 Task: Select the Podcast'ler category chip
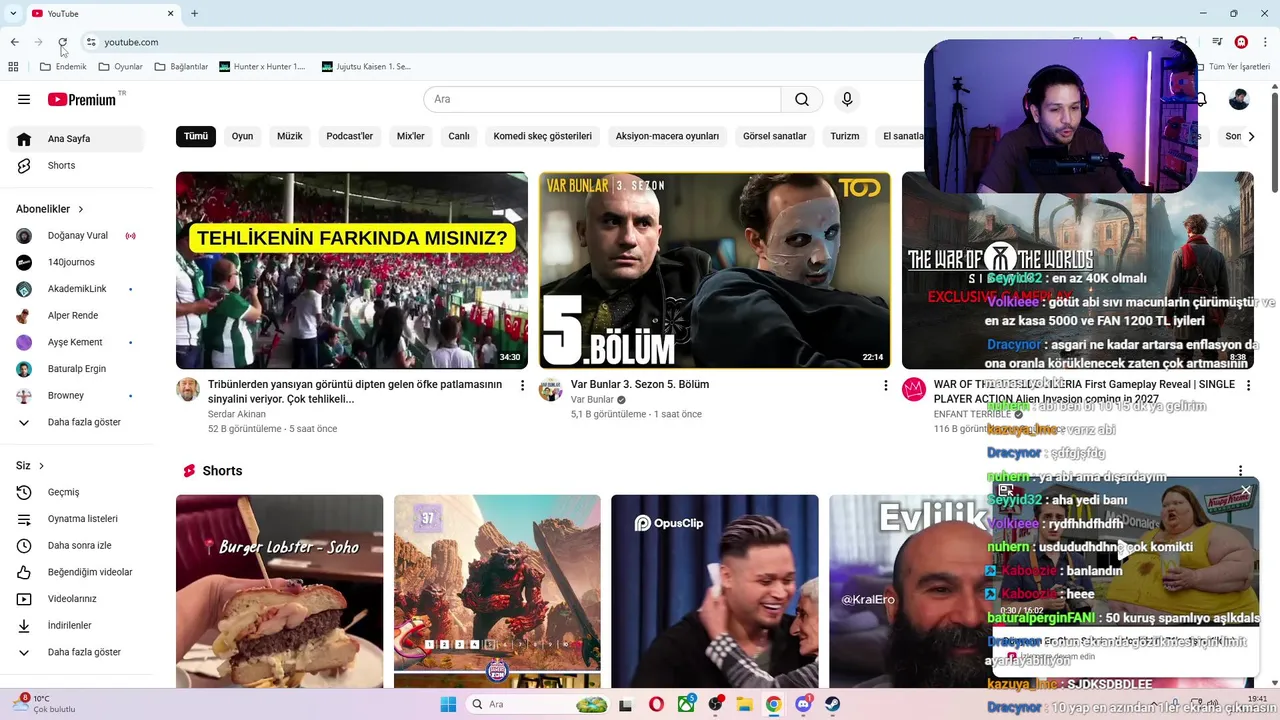click(350, 136)
